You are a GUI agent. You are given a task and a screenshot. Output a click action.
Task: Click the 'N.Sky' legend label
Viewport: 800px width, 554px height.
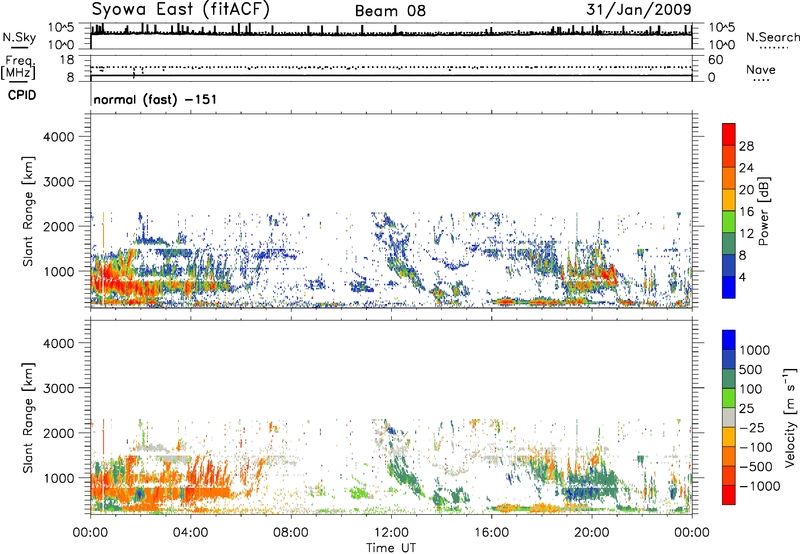[19, 37]
